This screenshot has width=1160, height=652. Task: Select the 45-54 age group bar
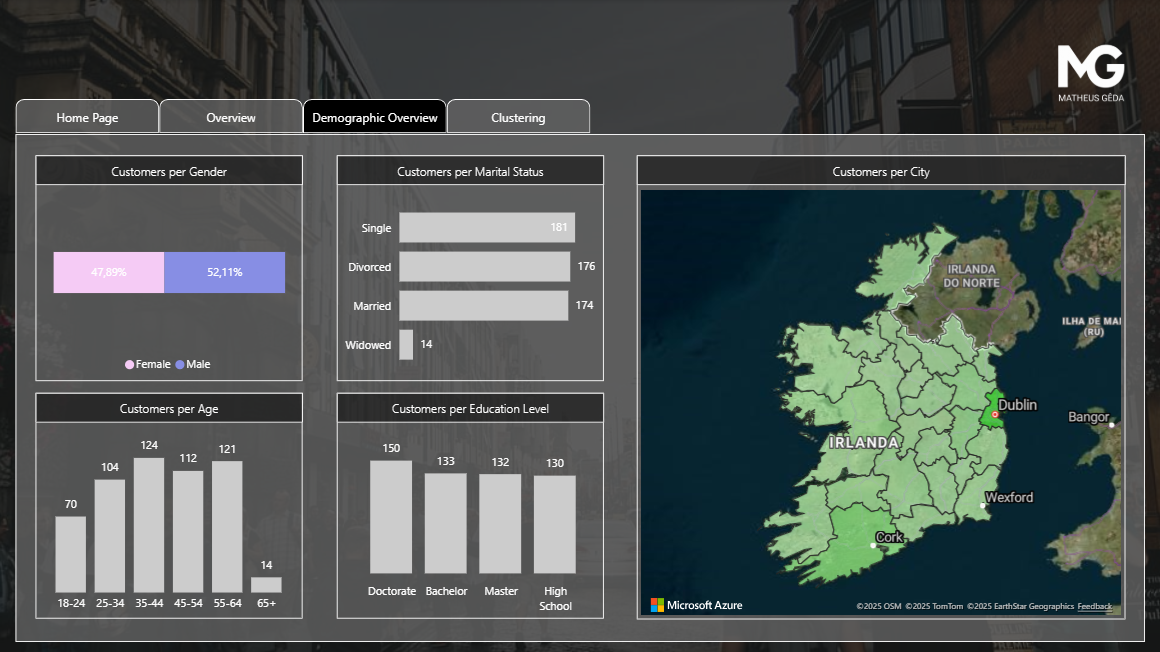[x=188, y=531]
